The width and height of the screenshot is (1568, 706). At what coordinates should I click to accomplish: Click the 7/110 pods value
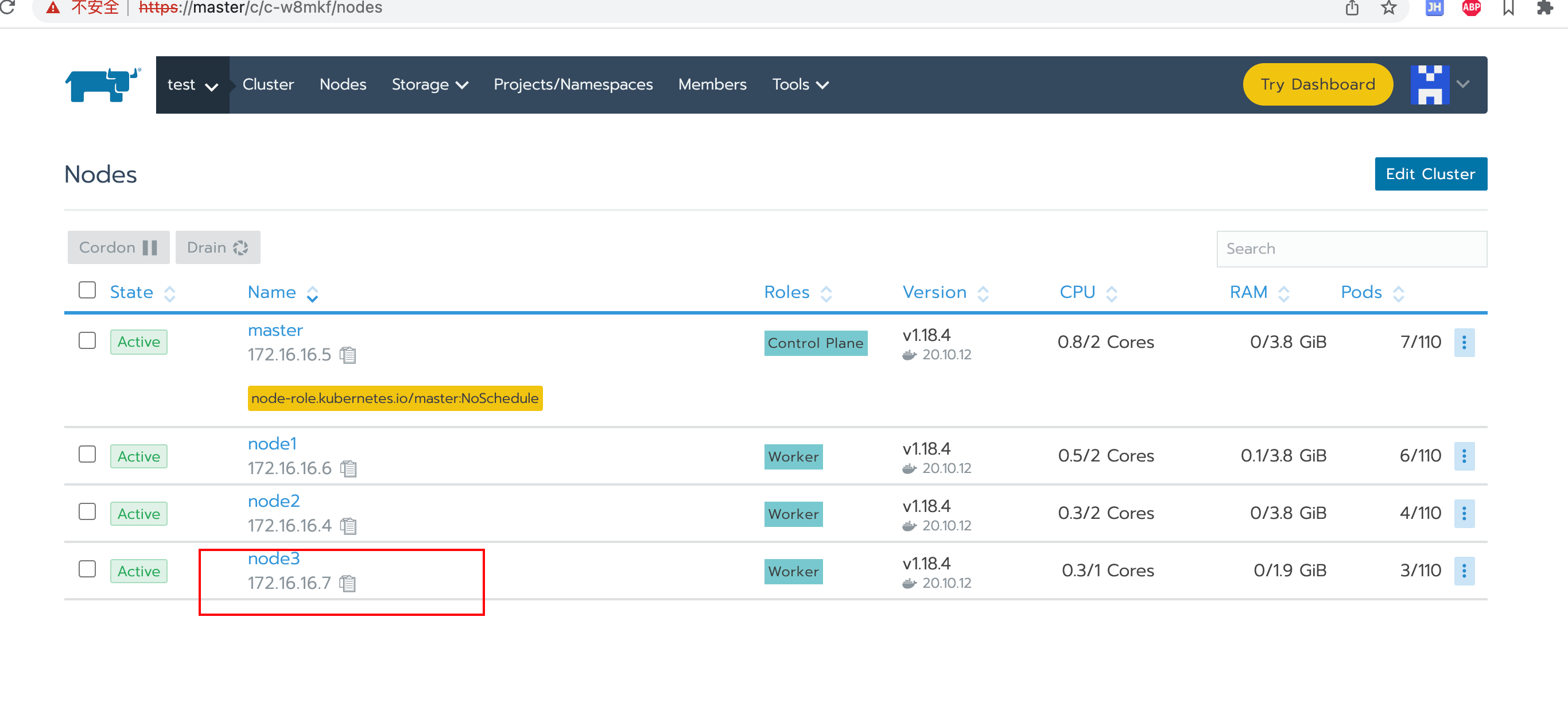click(1420, 342)
